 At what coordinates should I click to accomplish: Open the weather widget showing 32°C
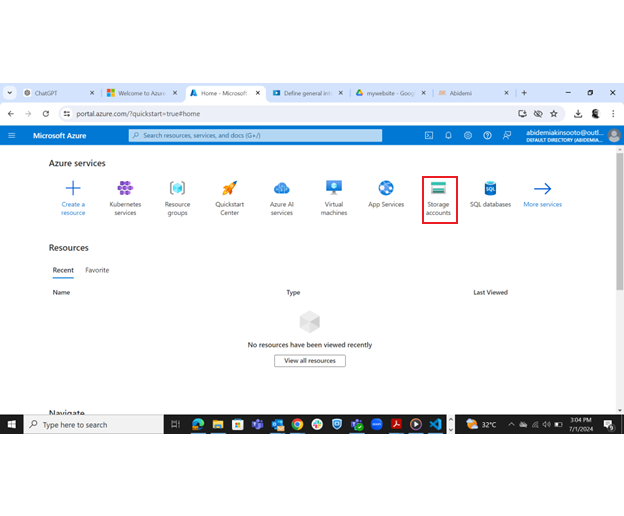coord(481,424)
